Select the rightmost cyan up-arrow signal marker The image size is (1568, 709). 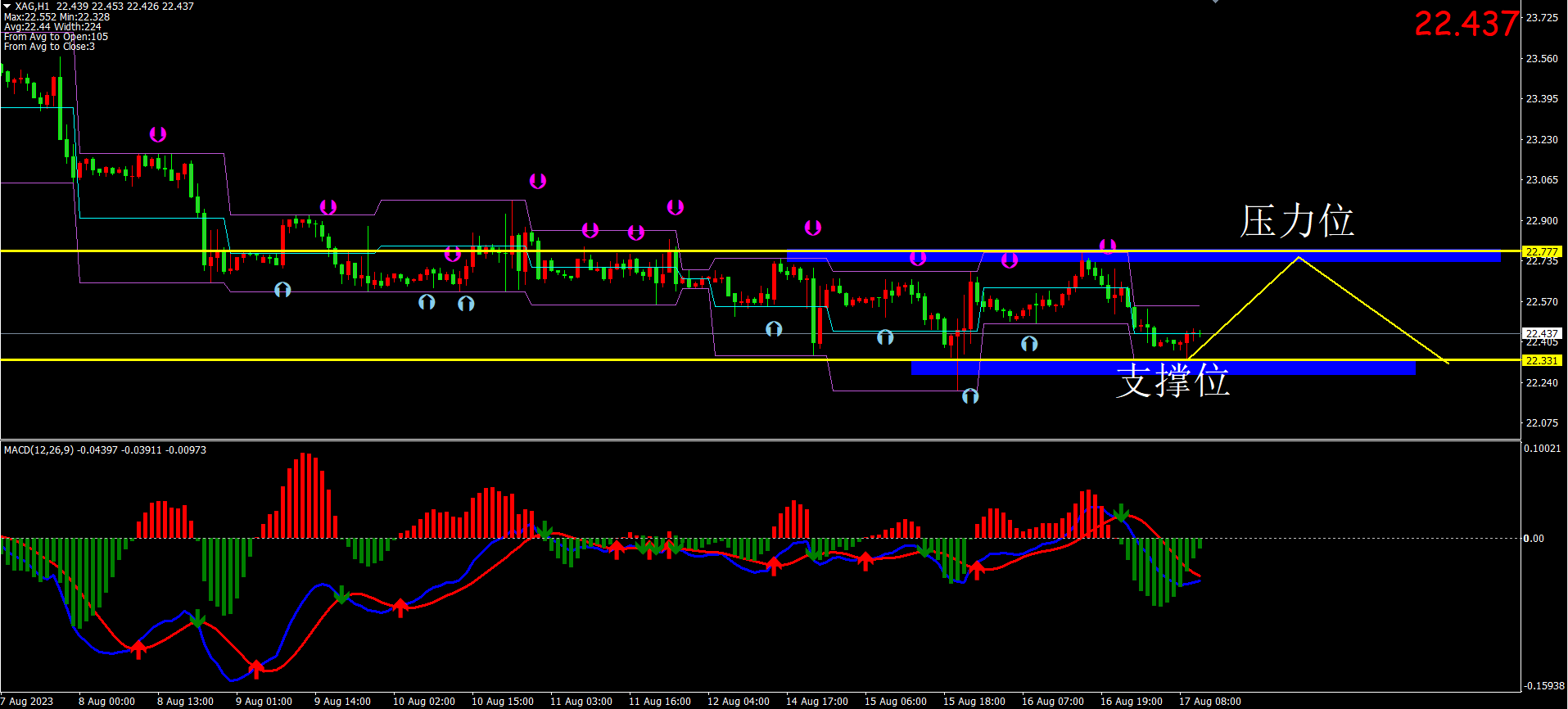(1029, 344)
